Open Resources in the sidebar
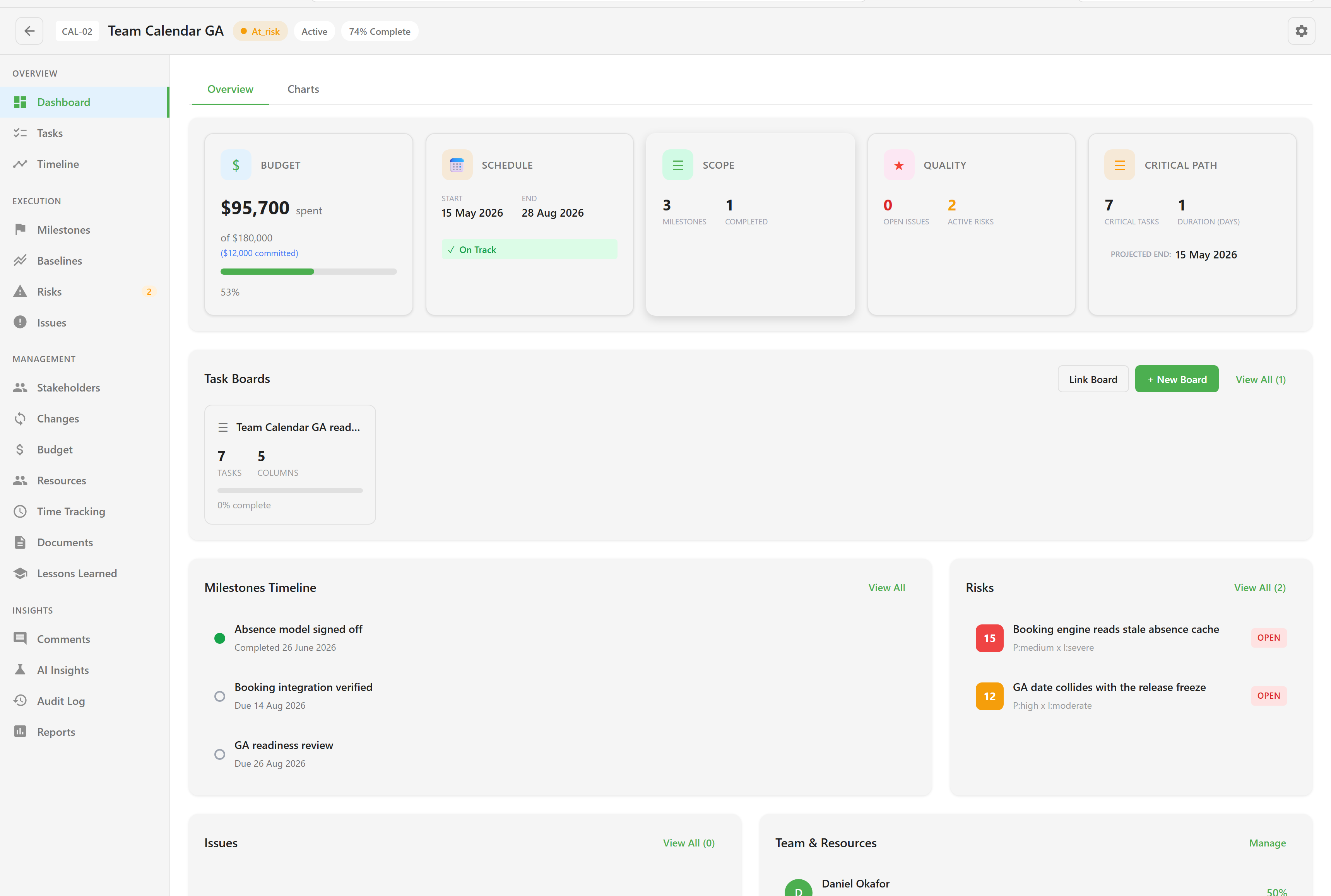1331x896 pixels. click(x=85, y=480)
